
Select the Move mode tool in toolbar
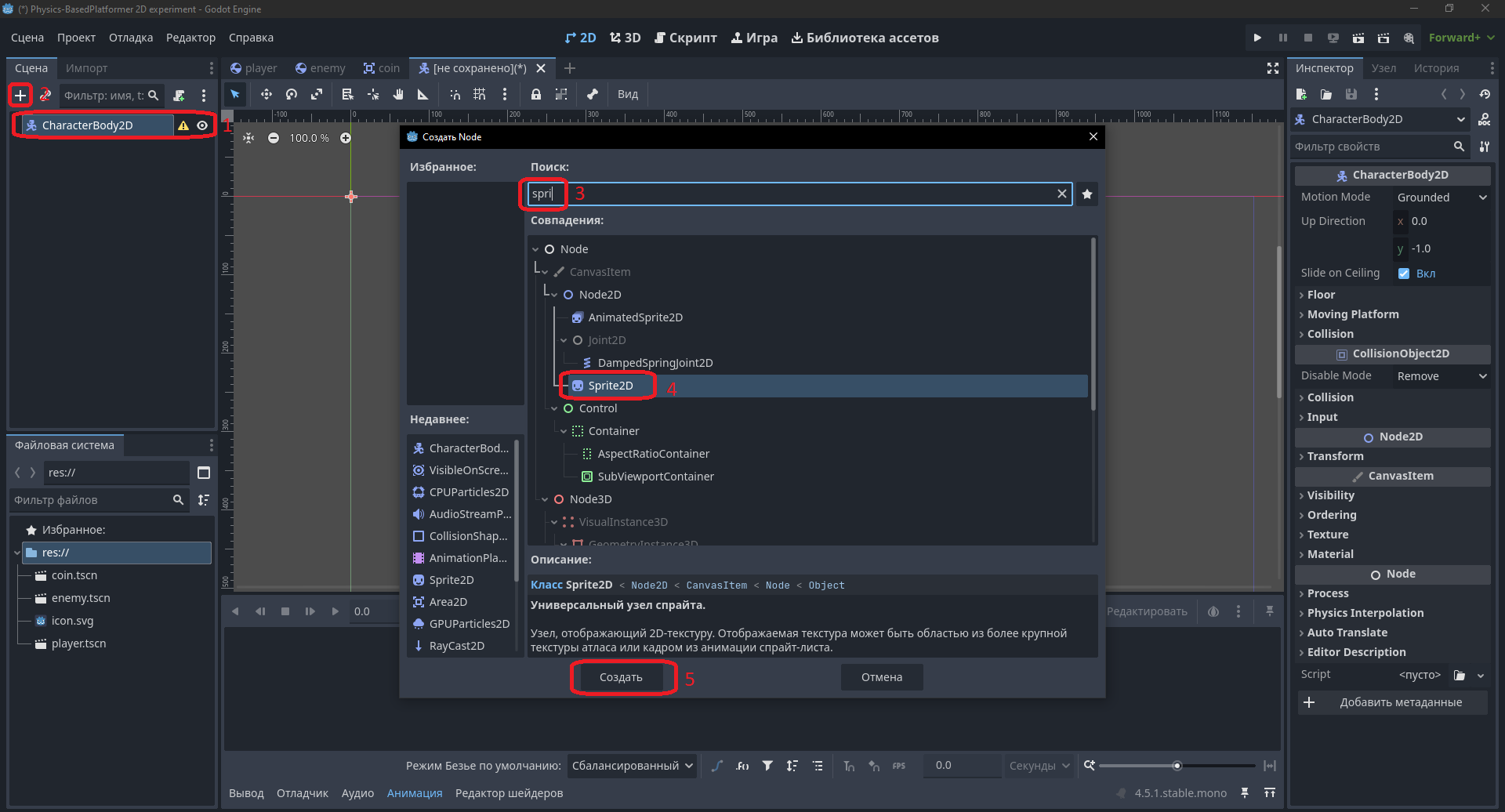[267, 94]
